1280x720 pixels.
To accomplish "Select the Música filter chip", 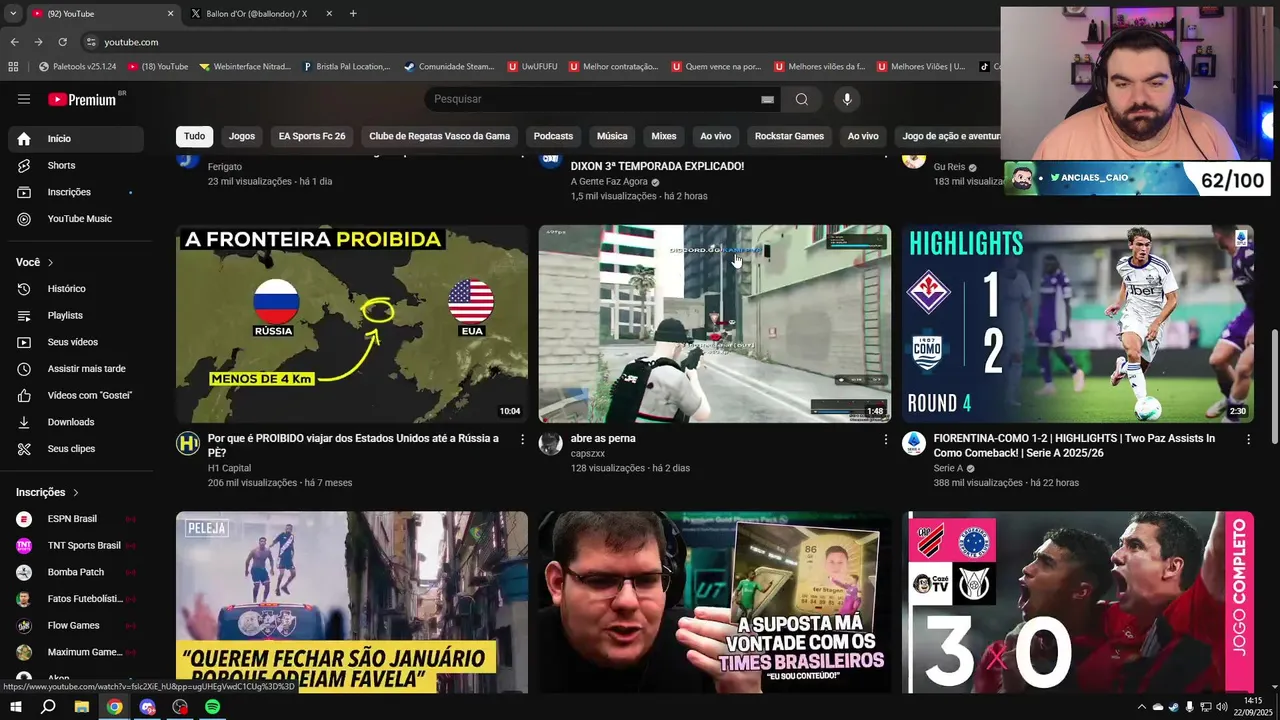I will 612,136.
